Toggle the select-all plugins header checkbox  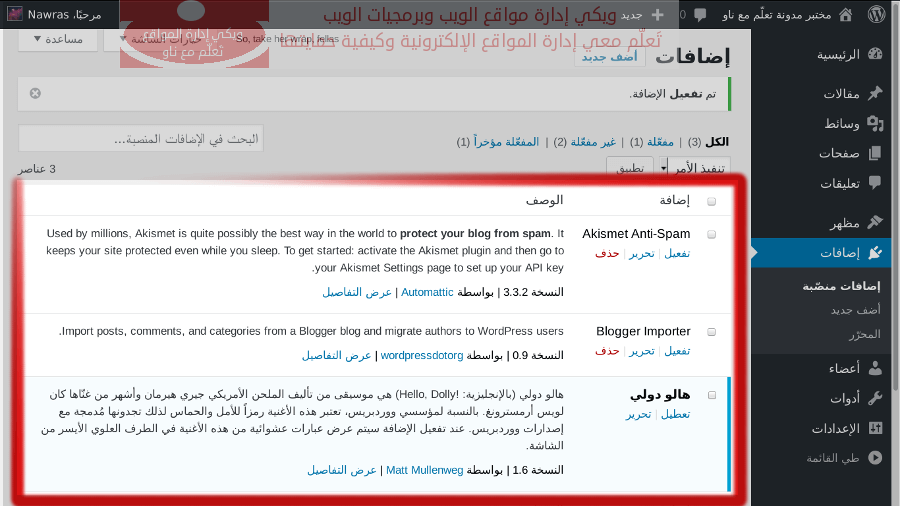tap(711, 201)
